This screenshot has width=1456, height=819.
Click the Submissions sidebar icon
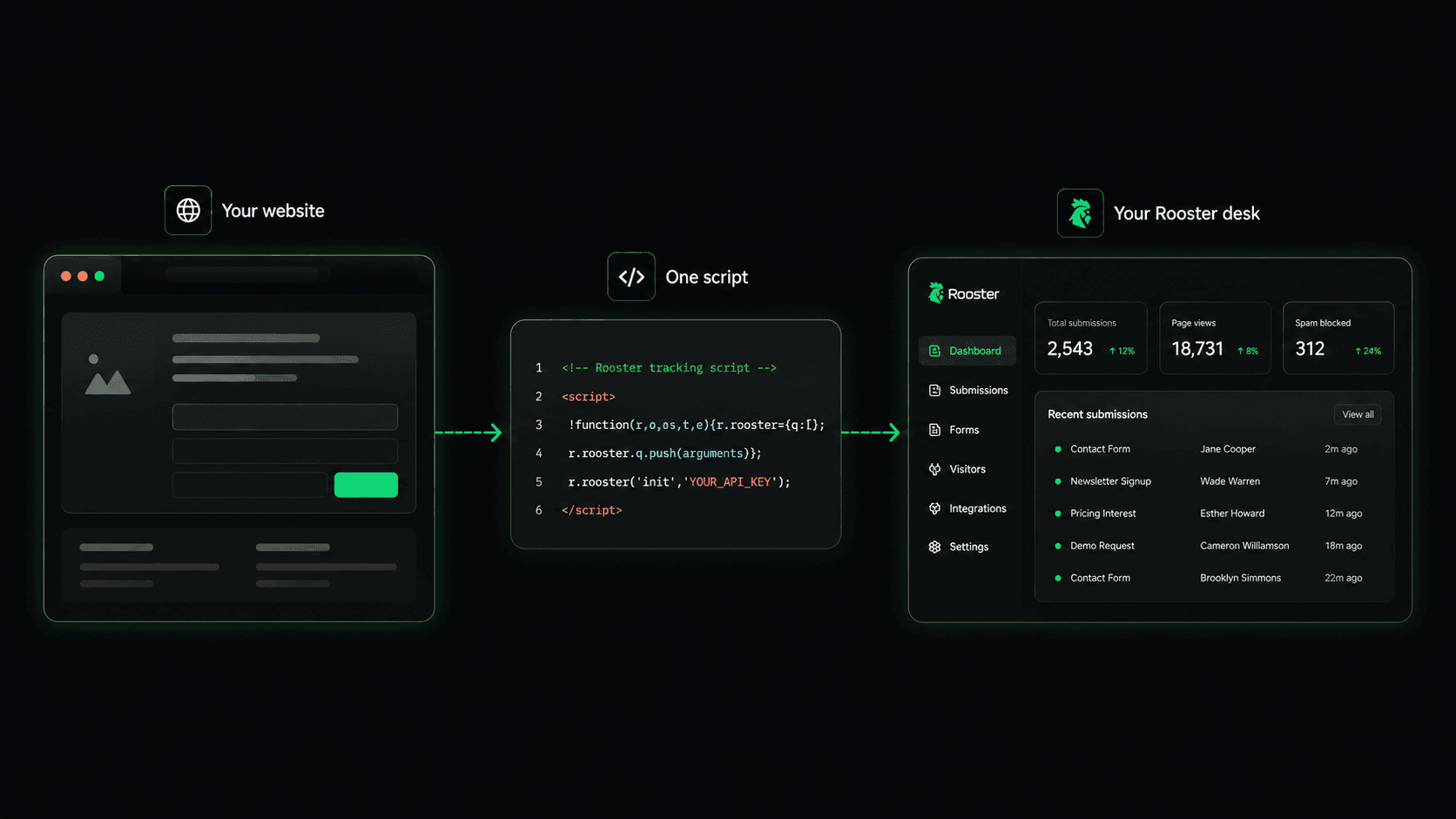pos(934,390)
